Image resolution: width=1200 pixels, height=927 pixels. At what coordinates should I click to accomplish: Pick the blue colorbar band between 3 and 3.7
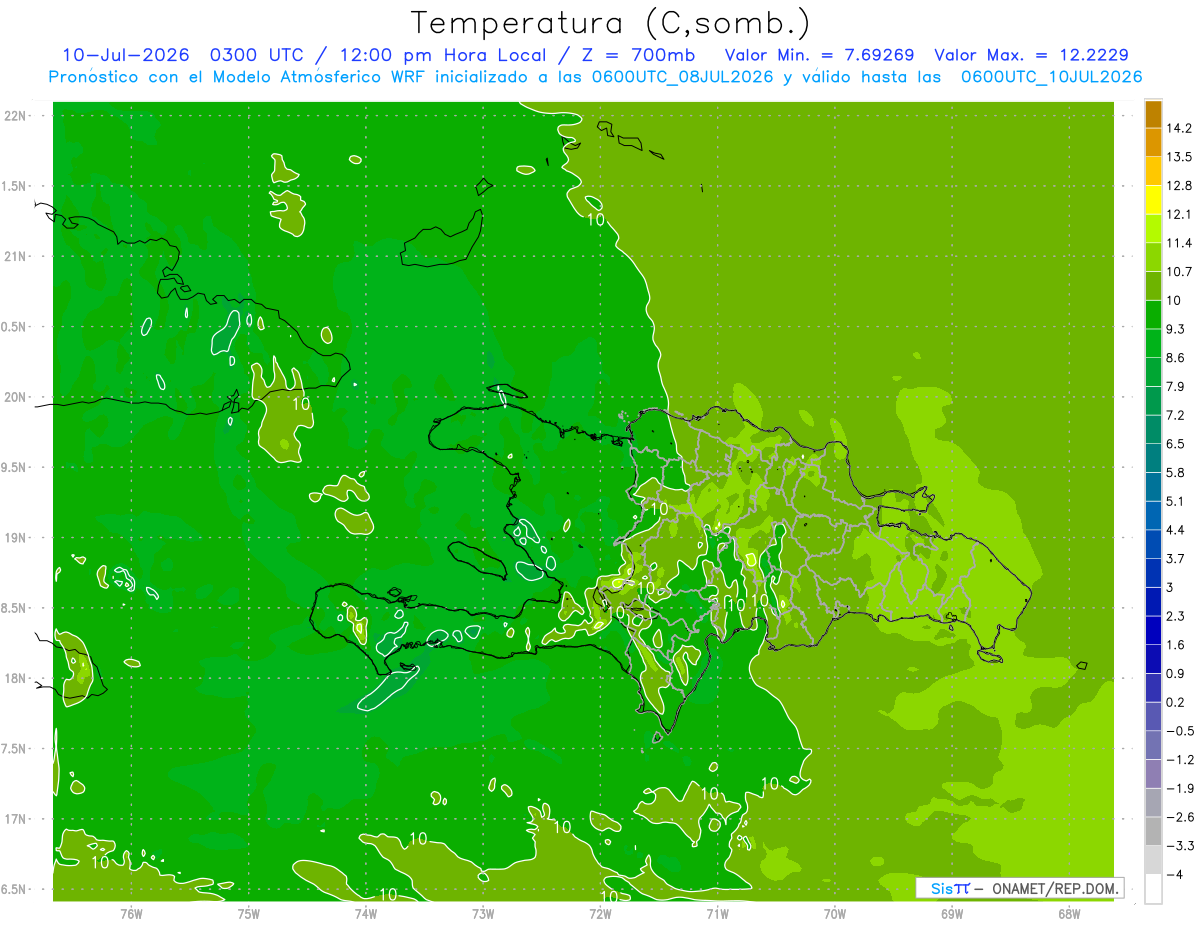(x=1153, y=573)
